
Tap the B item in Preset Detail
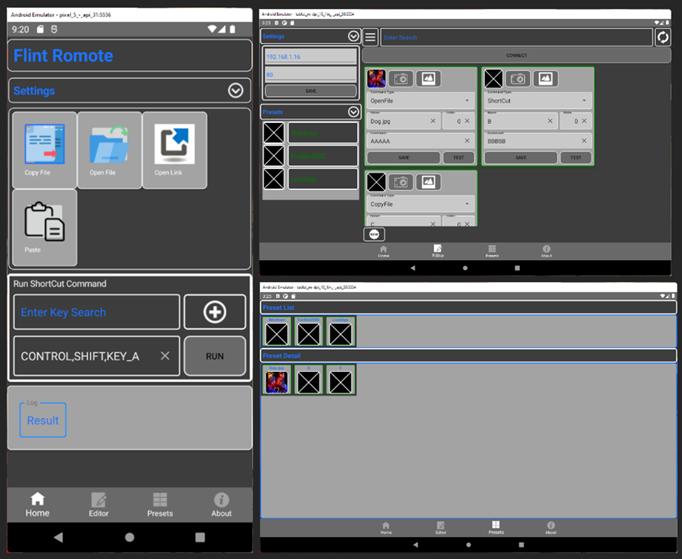coord(308,380)
